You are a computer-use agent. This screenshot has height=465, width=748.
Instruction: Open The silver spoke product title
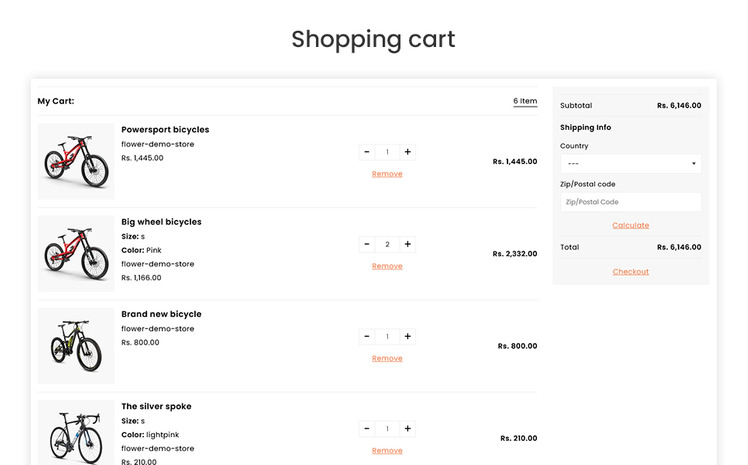pyautogui.click(x=156, y=406)
